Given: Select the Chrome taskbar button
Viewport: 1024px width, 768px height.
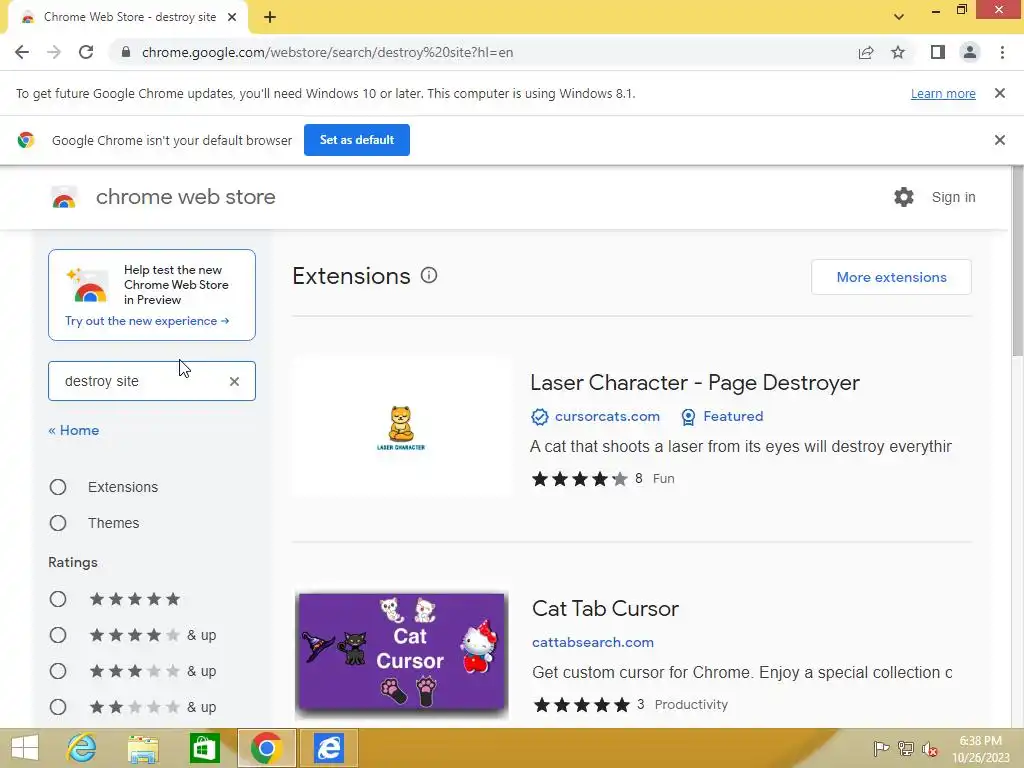Looking at the screenshot, I should (266, 748).
